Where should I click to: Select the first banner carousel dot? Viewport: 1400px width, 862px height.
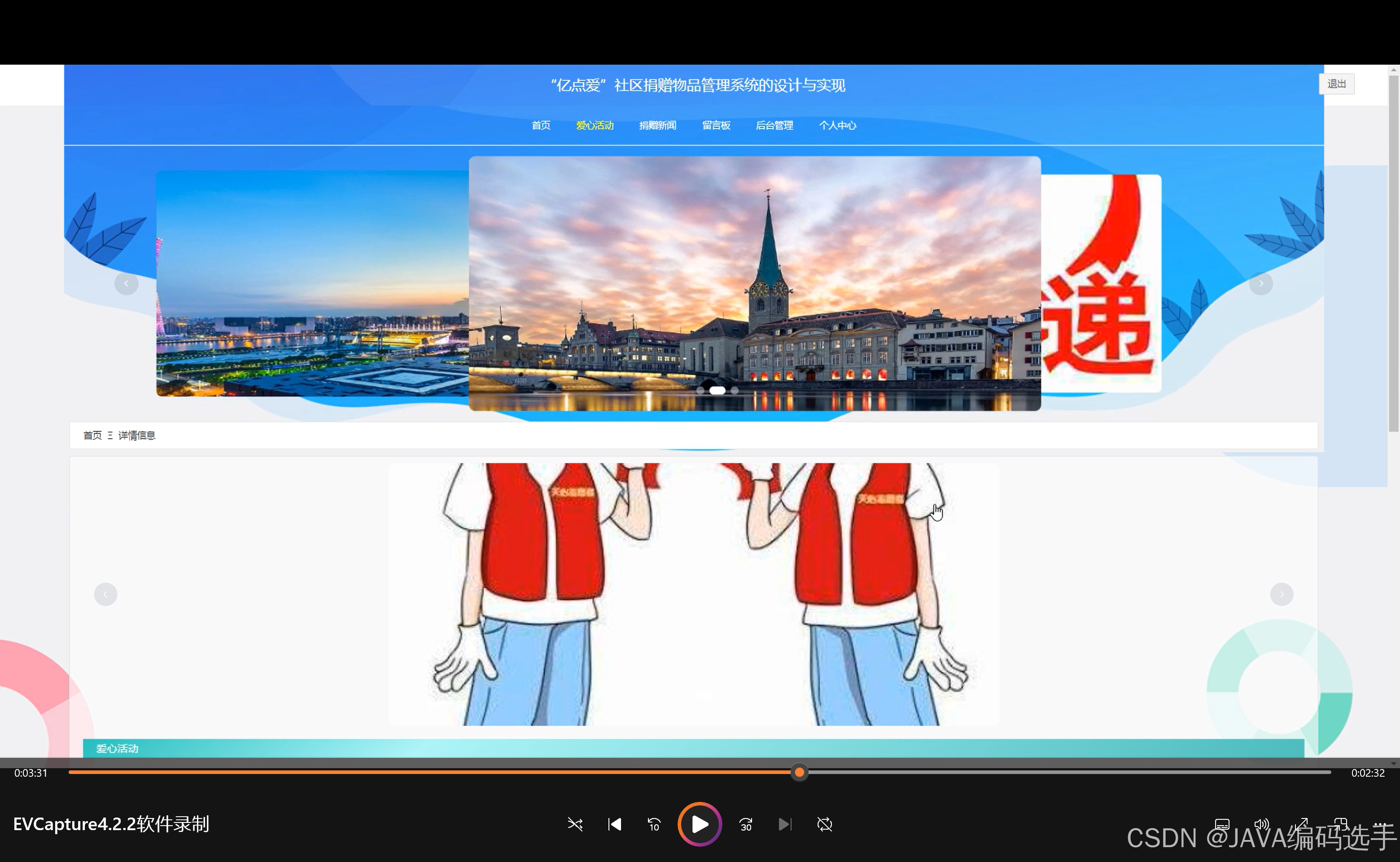tap(700, 391)
